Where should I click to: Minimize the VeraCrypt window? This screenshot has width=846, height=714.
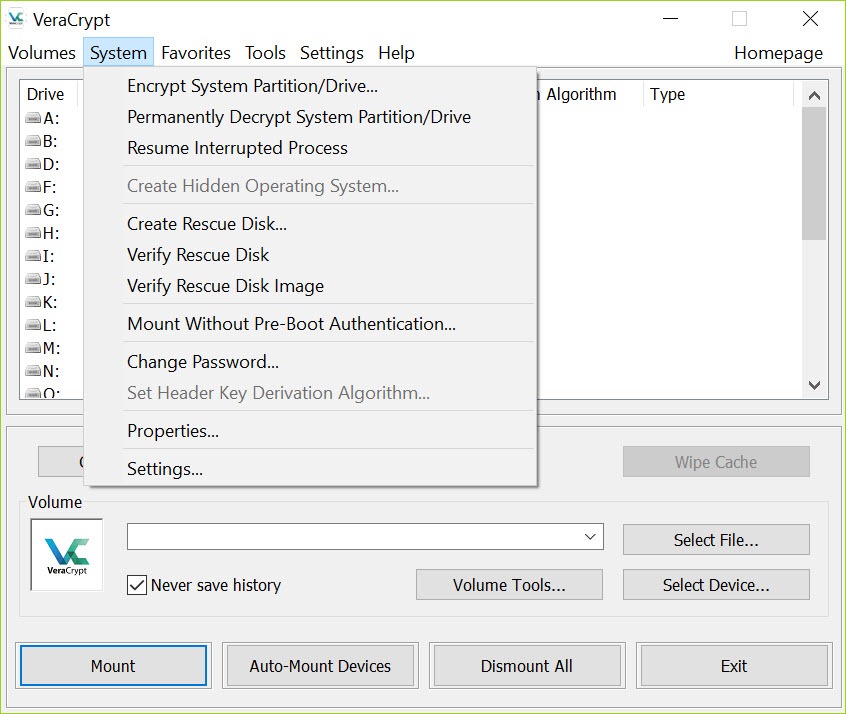point(670,19)
